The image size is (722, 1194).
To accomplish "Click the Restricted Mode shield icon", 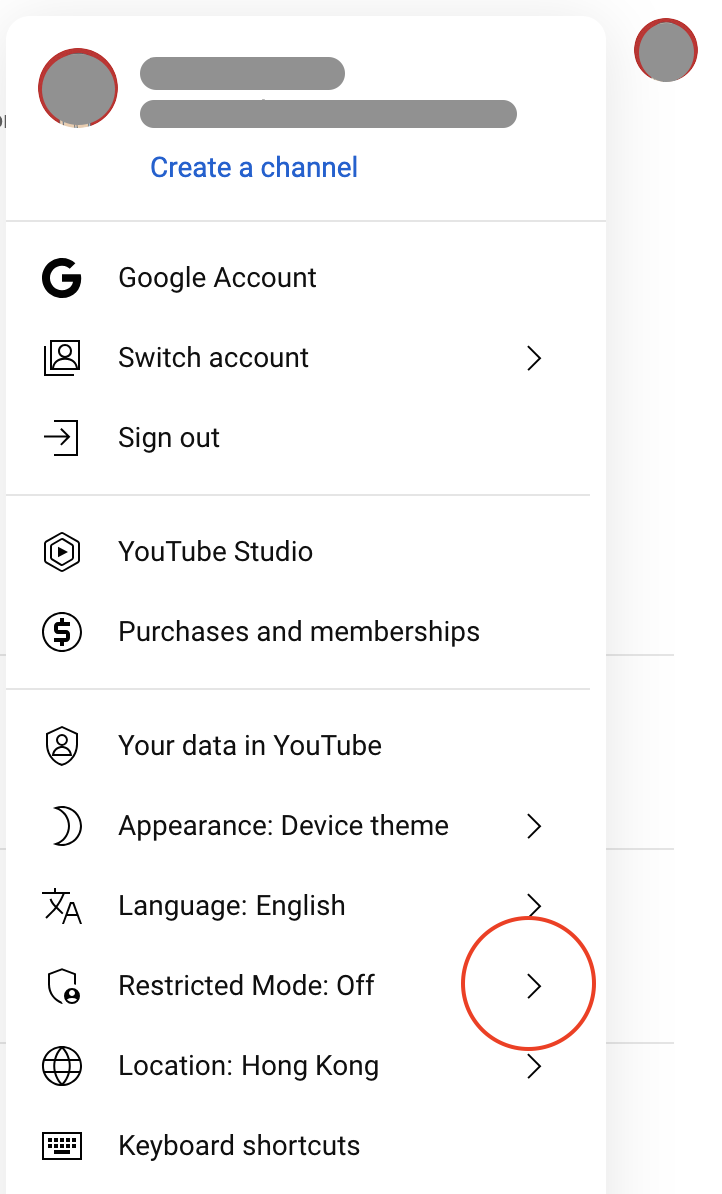I will pos(63,986).
